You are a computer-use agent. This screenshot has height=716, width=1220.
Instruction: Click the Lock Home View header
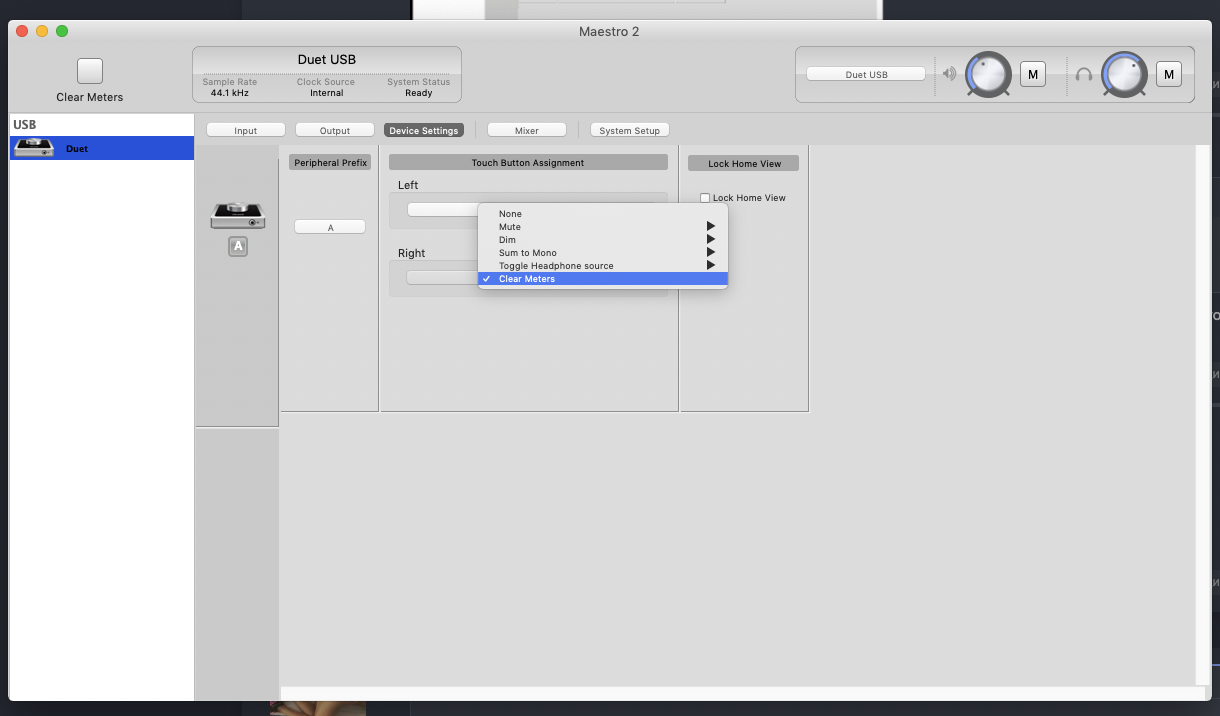click(745, 163)
